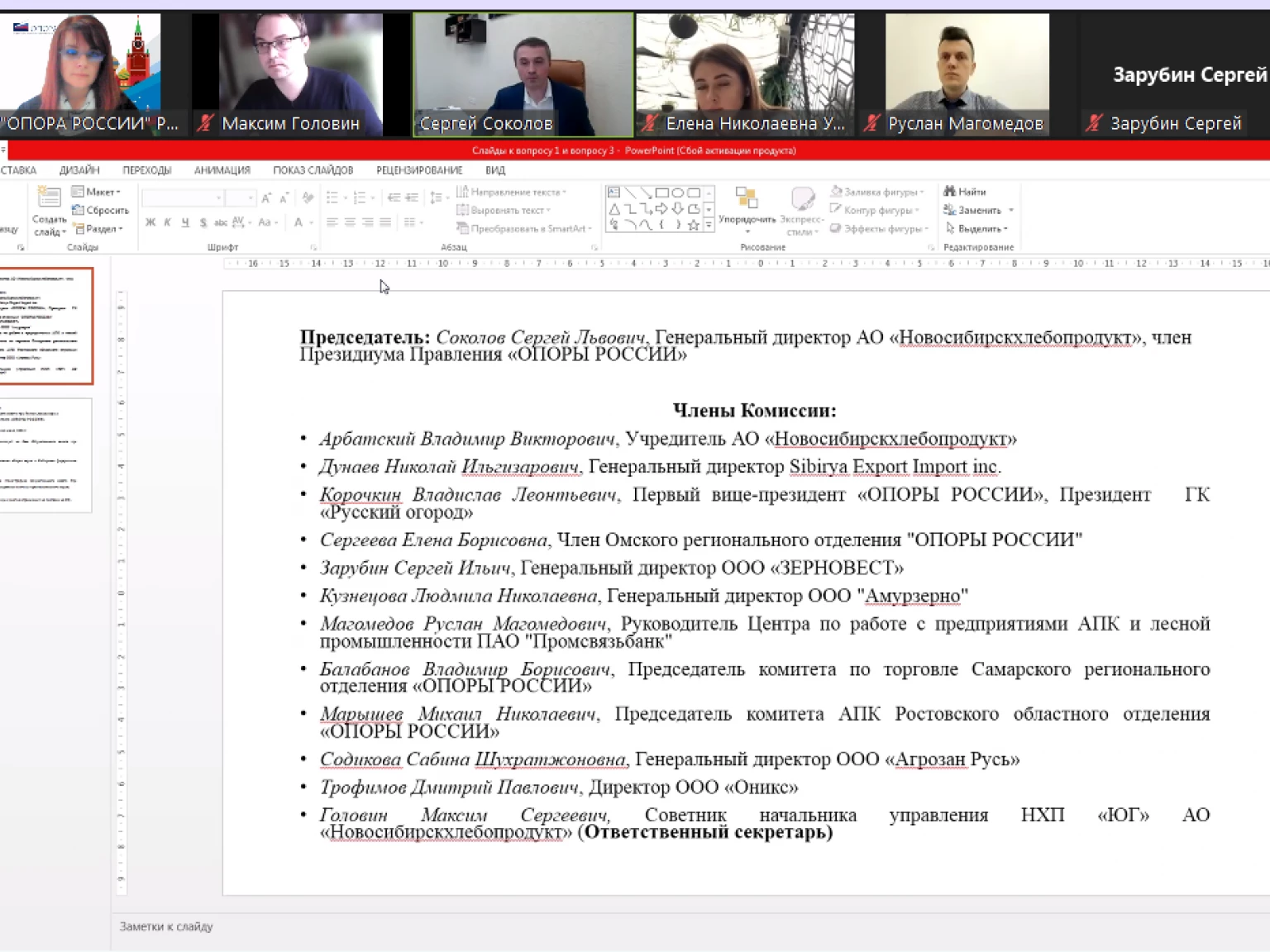
Task: Open the Шрифт font dialog launcher
Action: 313,247
